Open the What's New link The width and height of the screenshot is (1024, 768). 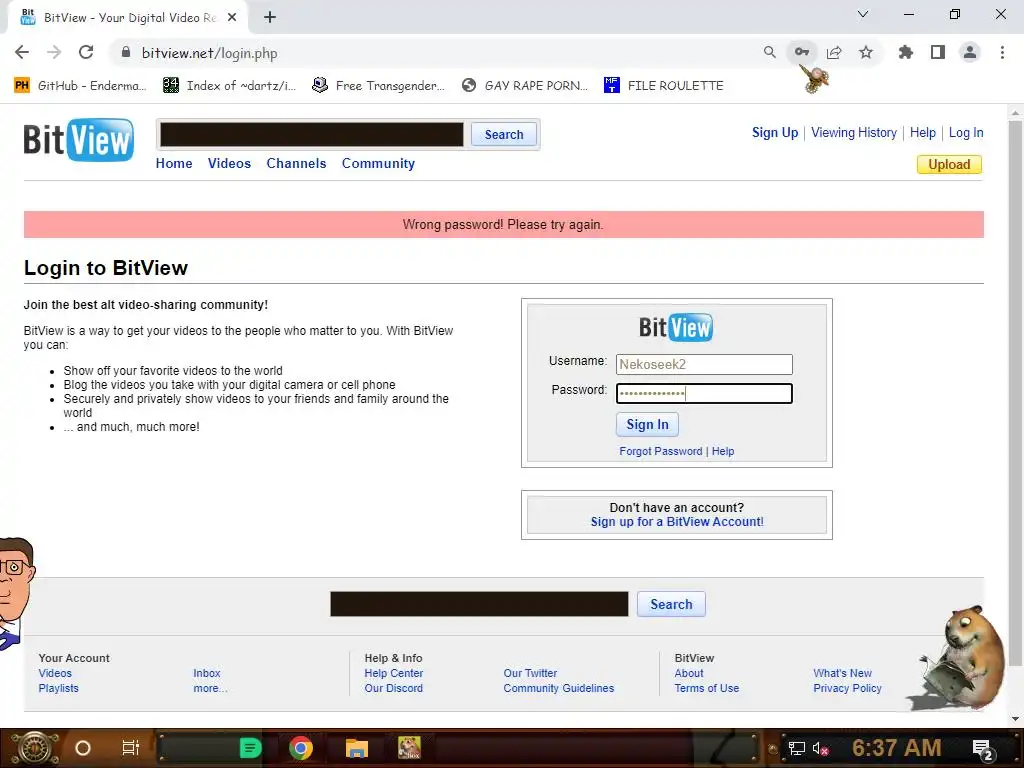[842, 673]
